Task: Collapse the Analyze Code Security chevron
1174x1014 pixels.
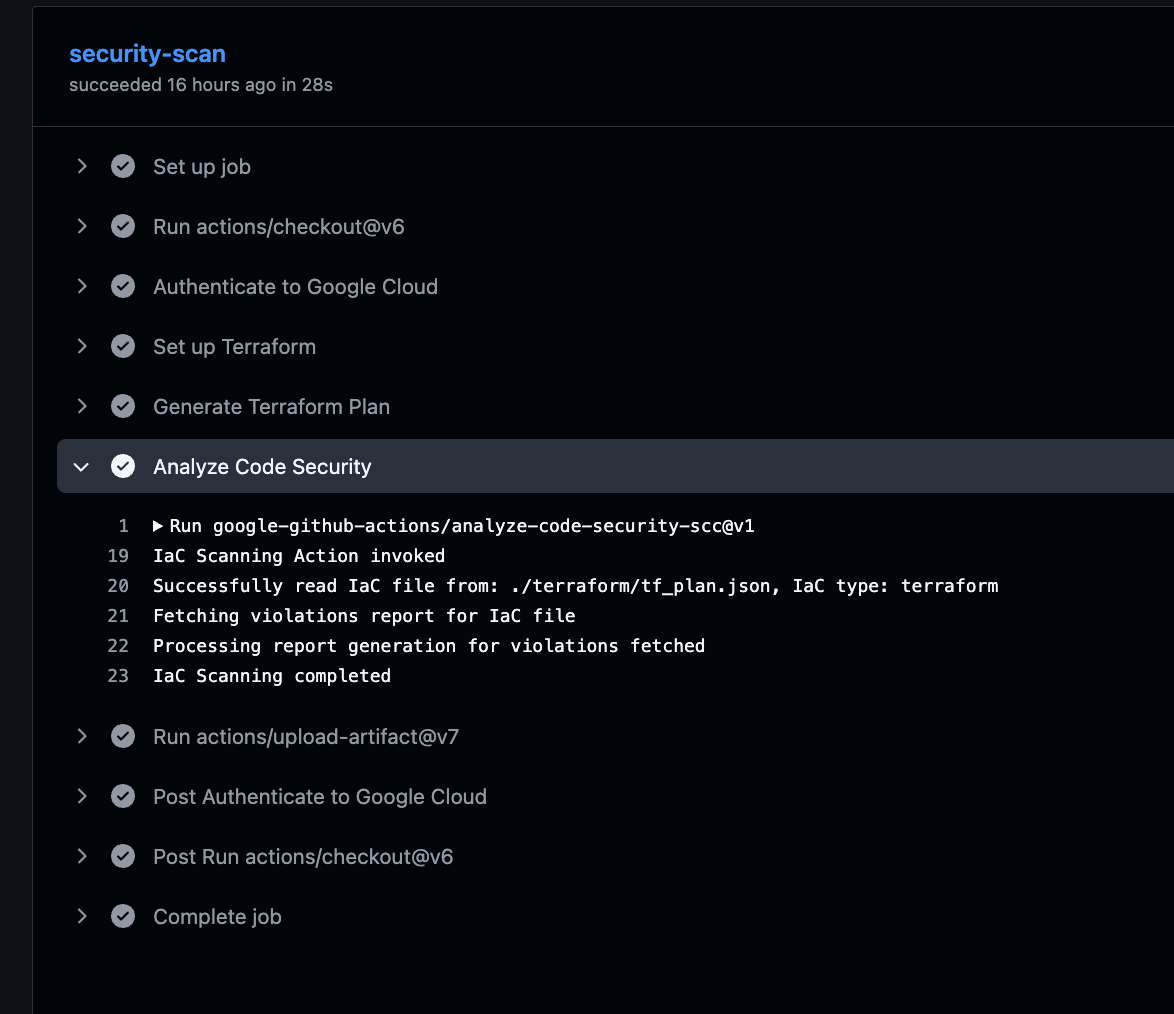Action: point(82,467)
